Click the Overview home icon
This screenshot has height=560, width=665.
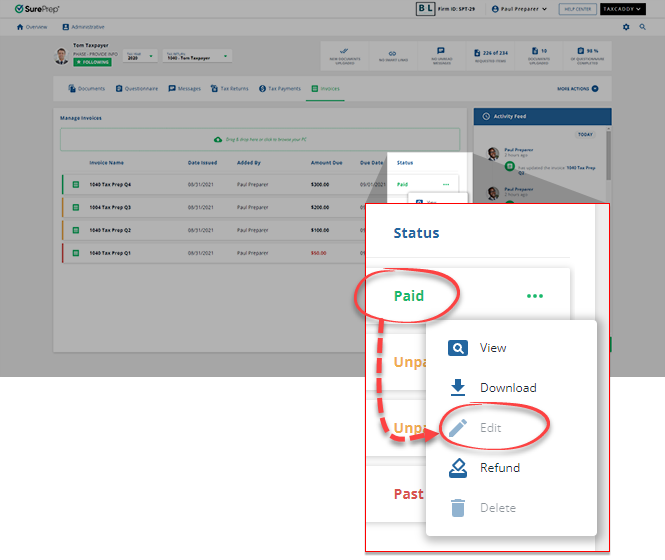point(20,27)
